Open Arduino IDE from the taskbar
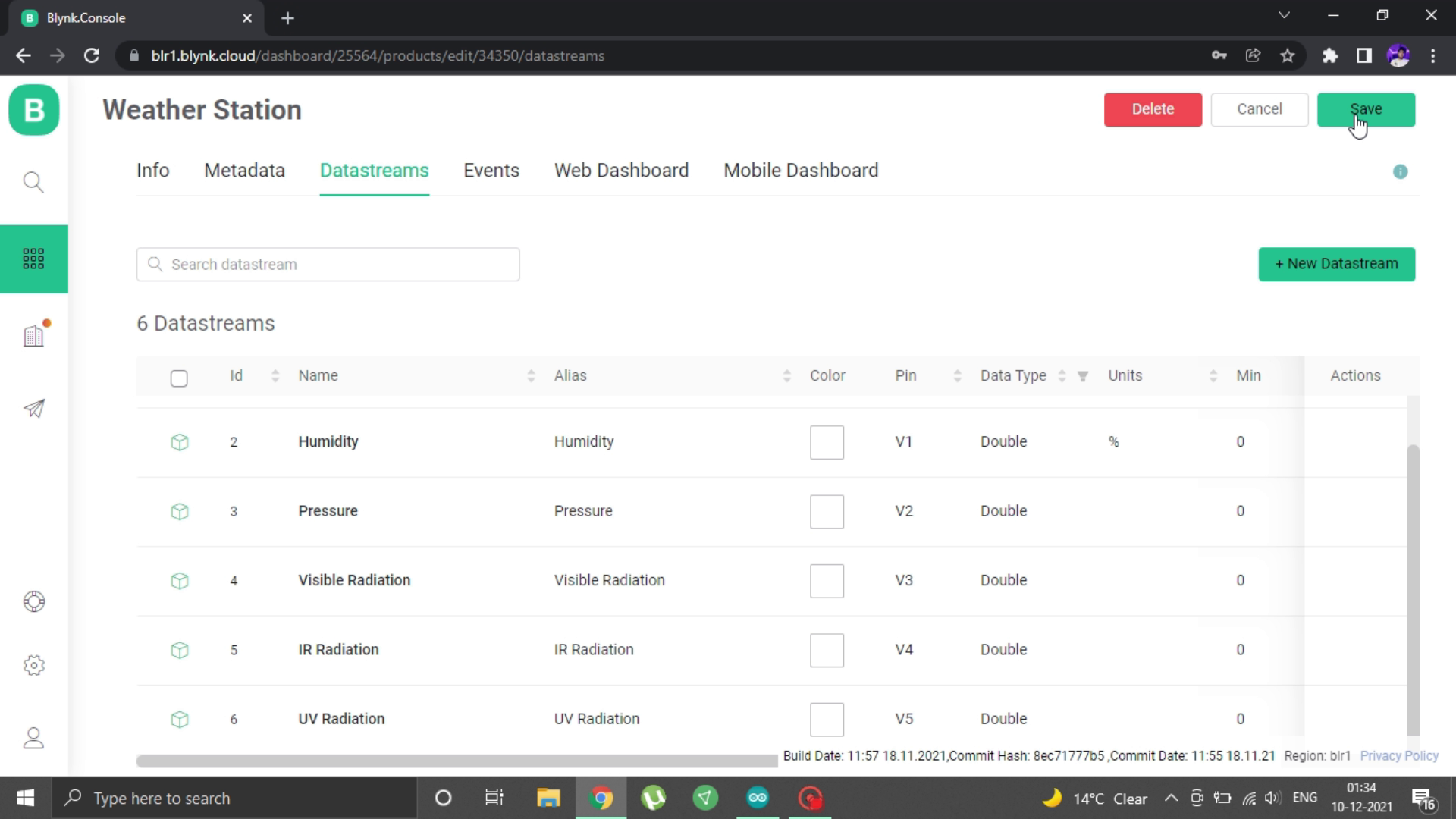The height and width of the screenshot is (819, 1456). pos(757,798)
